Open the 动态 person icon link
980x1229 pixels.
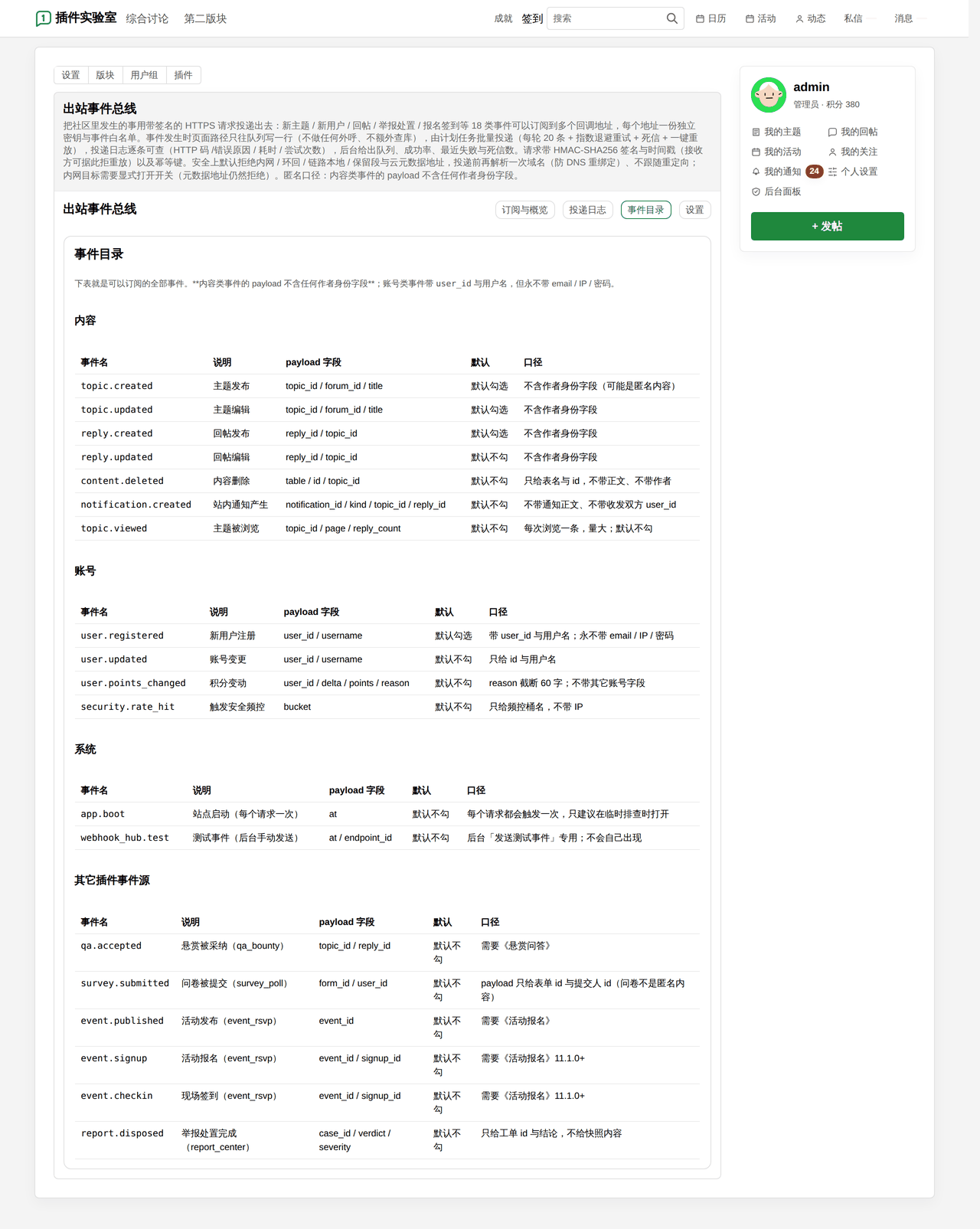[810, 18]
